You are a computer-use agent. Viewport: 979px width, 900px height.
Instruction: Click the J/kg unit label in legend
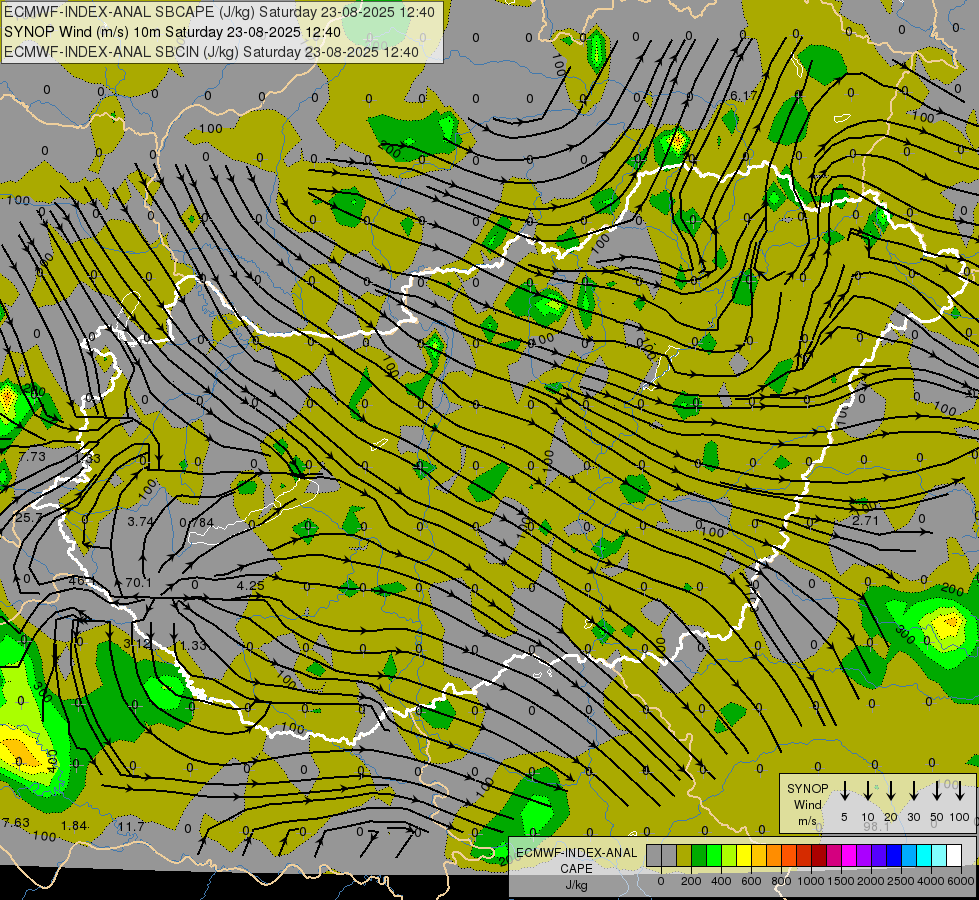click(x=576, y=885)
